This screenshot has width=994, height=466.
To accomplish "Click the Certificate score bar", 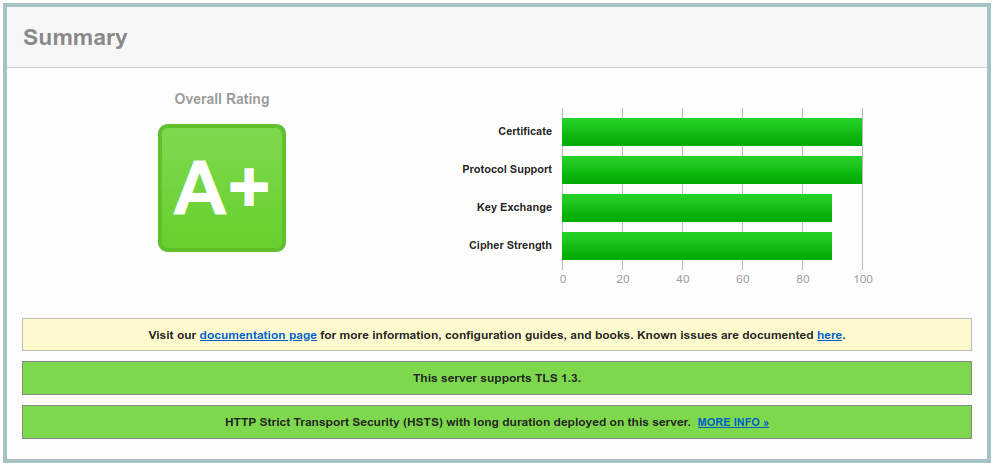I will [x=712, y=132].
